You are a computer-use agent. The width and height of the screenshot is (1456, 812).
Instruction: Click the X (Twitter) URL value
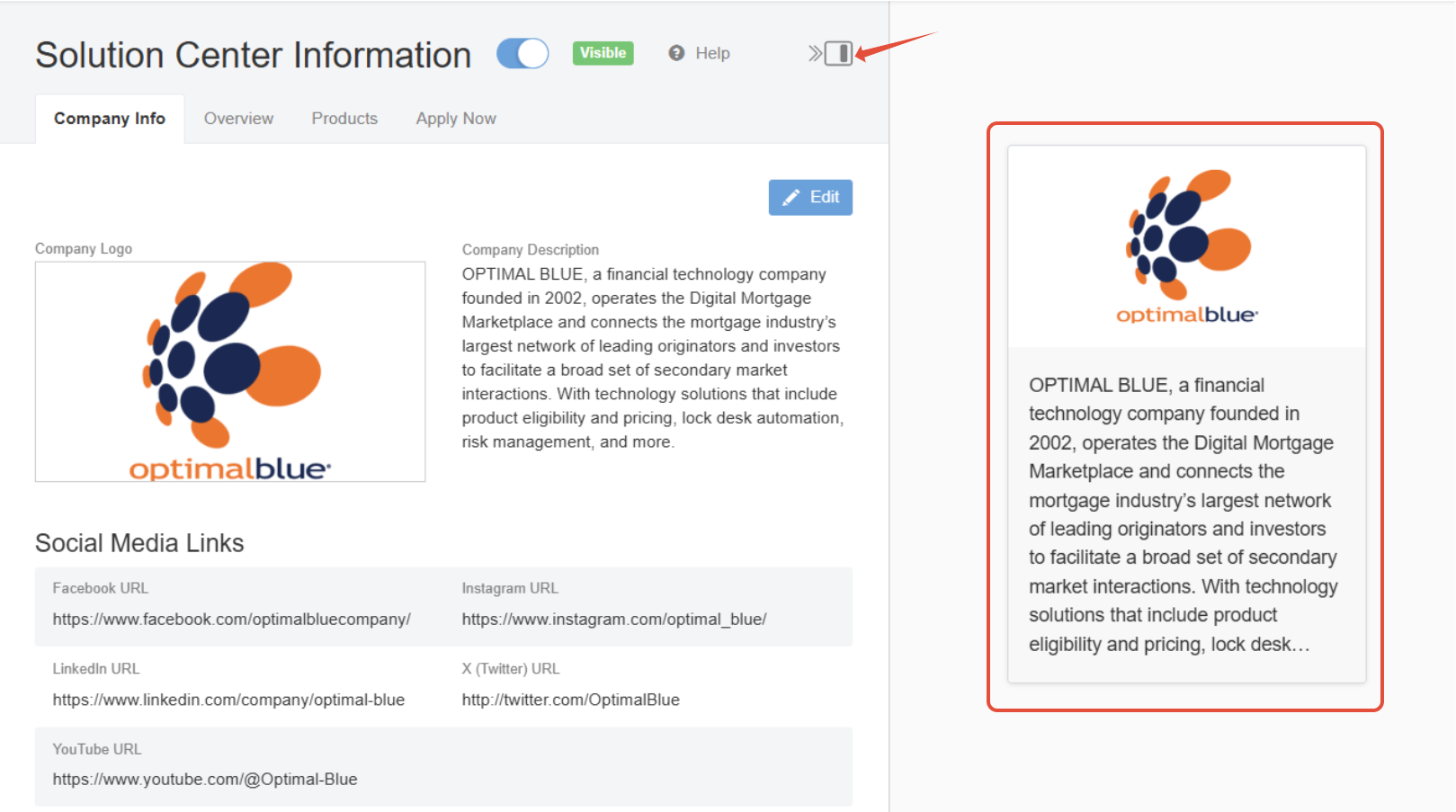click(x=571, y=700)
